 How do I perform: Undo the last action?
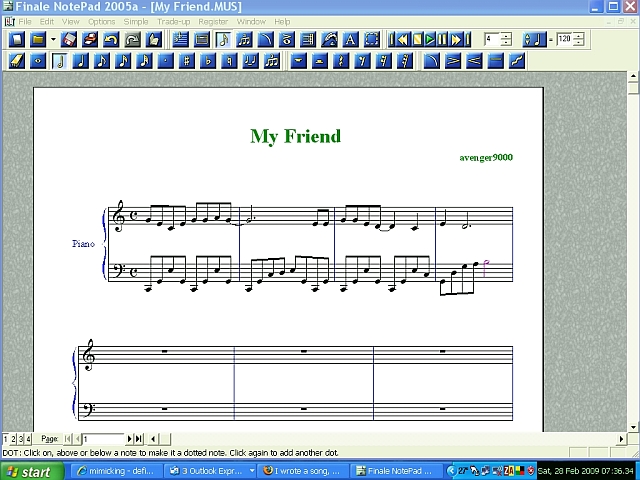click(110, 40)
